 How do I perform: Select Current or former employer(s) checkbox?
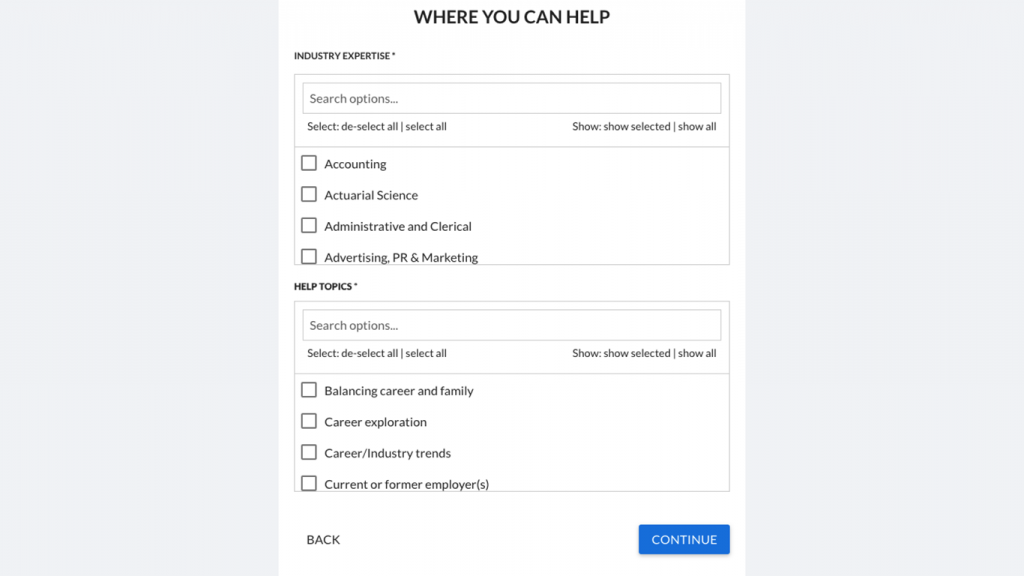[x=309, y=483]
